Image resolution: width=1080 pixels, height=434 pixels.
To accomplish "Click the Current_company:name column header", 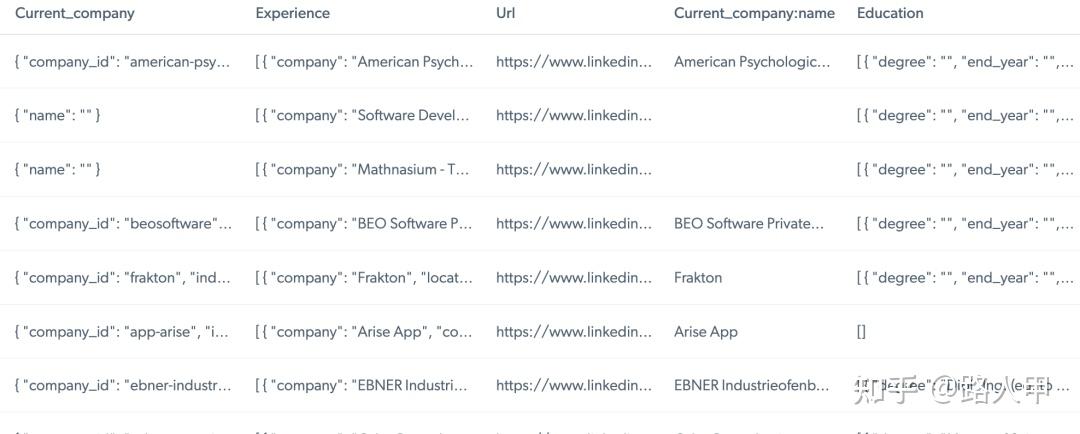I will [754, 14].
